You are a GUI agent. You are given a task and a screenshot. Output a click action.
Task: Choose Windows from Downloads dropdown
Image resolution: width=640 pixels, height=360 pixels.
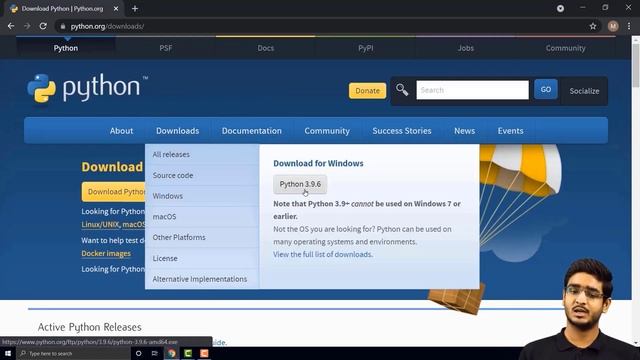click(202, 196)
